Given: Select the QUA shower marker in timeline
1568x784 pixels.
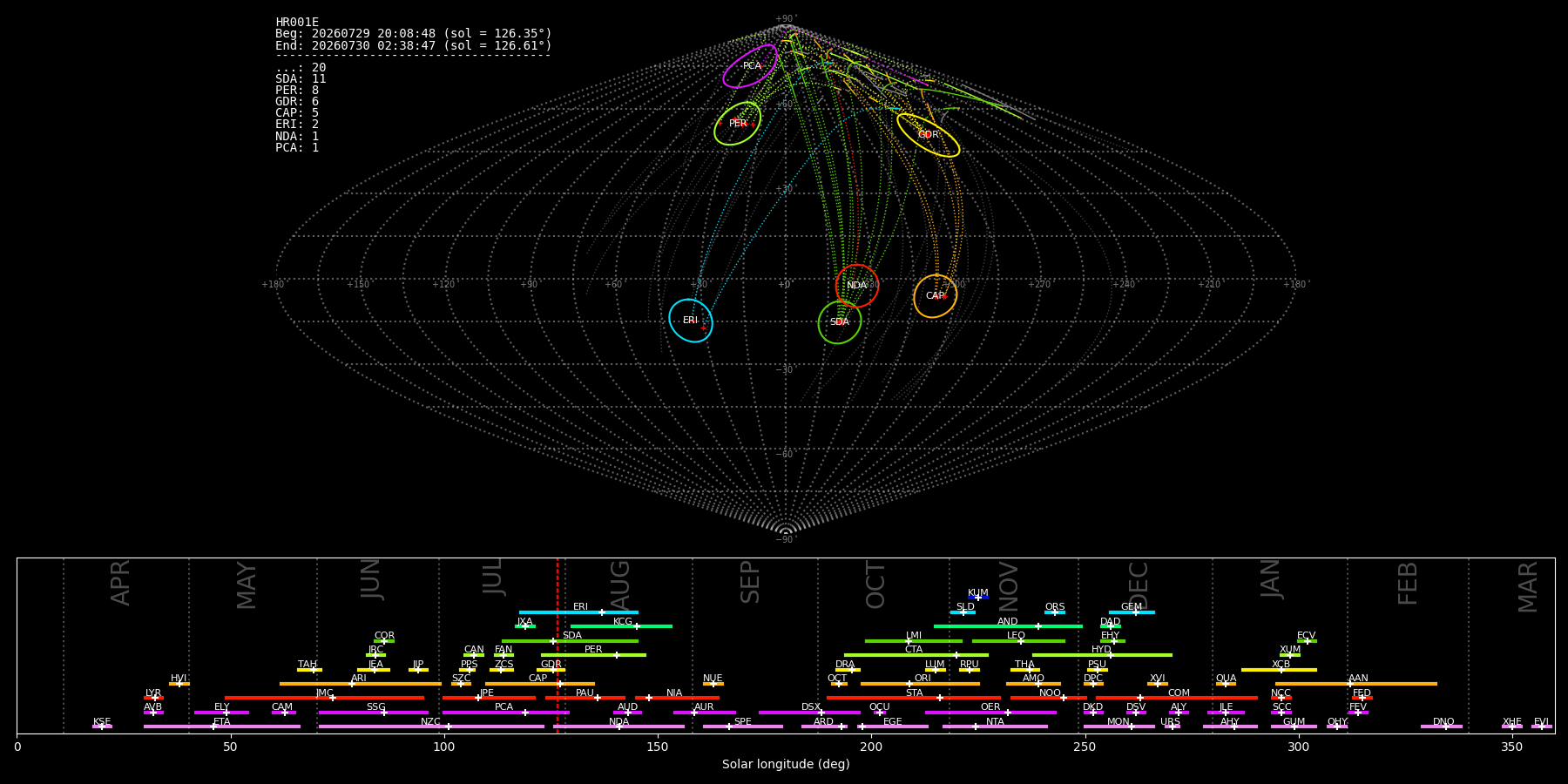Looking at the screenshot, I should tap(1226, 684).
